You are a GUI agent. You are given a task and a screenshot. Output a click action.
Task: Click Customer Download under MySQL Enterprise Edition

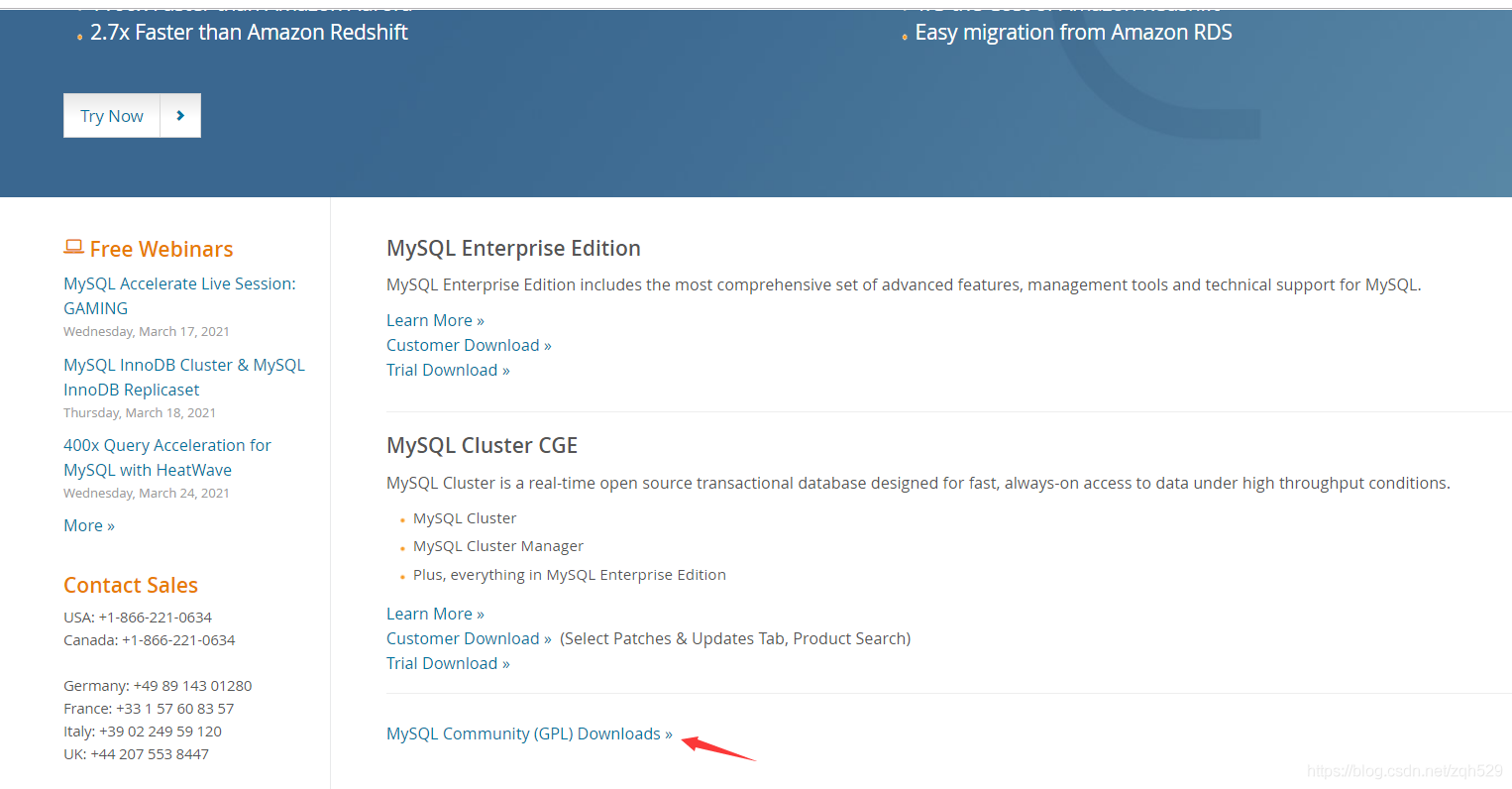[469, 345]
